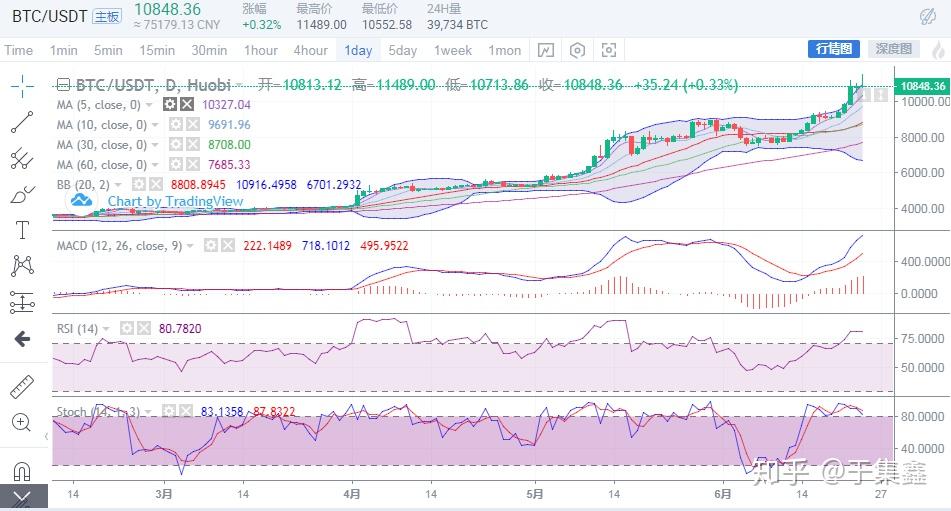Expand MA (10, close, 0) dropdown arrow
Viewport: 951px width, 511px height.
point(155,125)
